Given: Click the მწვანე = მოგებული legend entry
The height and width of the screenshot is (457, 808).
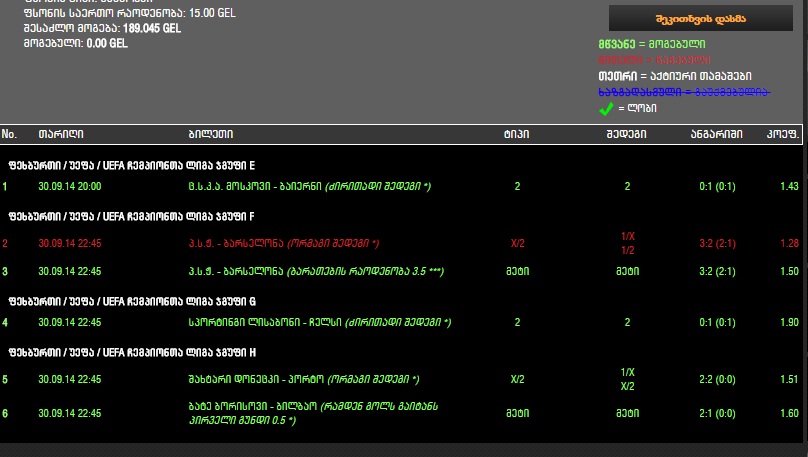Looking at the screenshot, I should (x=652, y=44).
